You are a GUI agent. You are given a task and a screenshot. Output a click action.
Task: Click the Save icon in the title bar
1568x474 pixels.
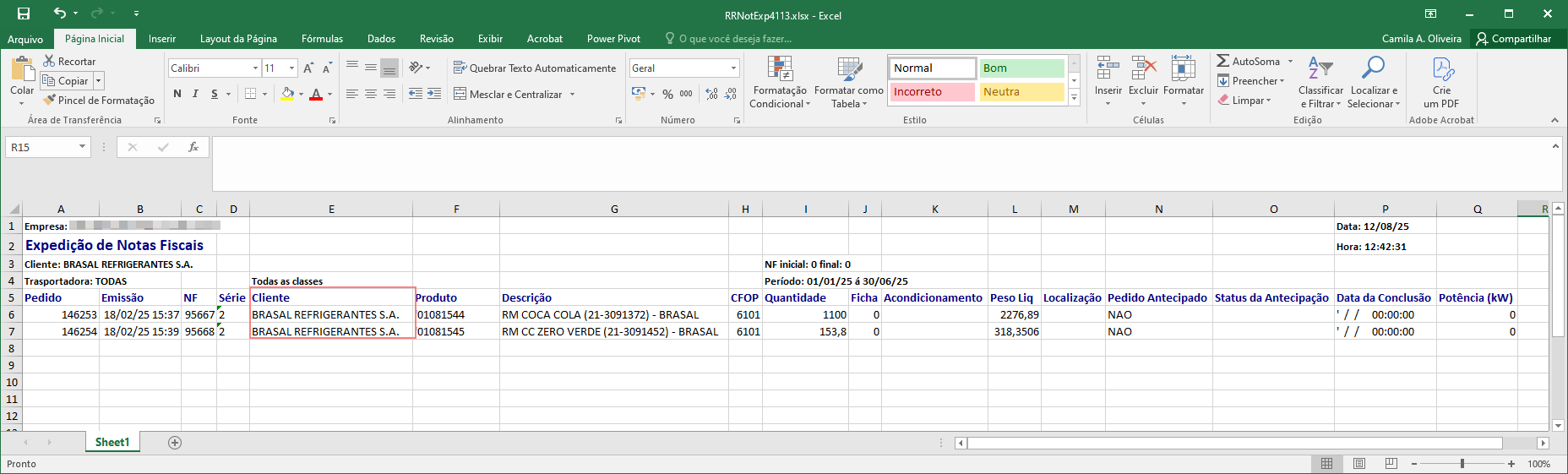click(24, 14)
